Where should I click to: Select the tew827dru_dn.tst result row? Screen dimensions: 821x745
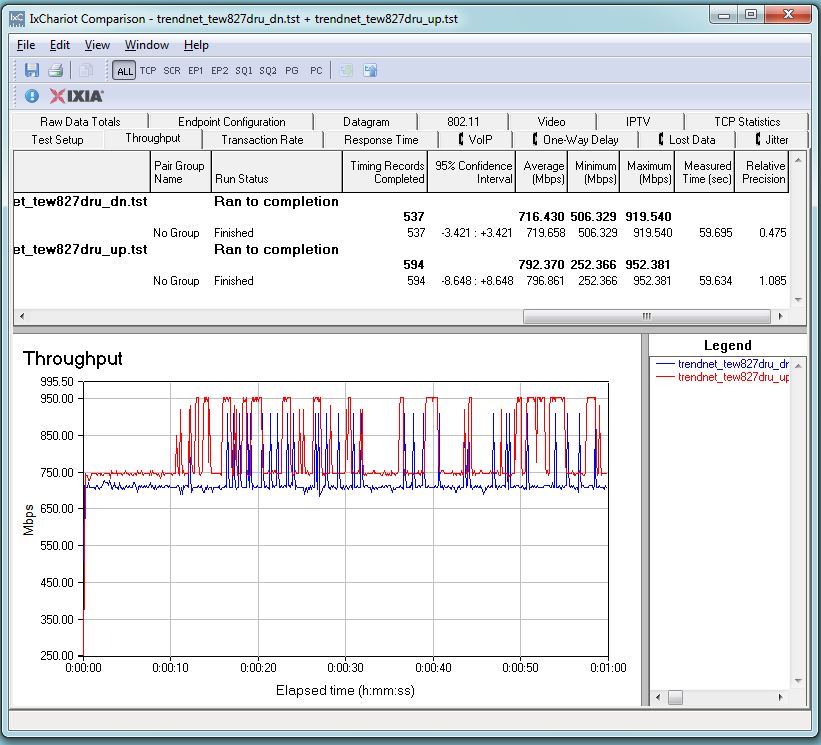pos(401,202)
